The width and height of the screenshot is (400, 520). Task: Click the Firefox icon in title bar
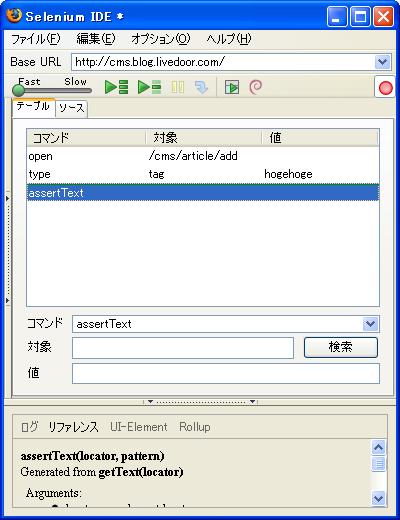[x=14, y=15]
